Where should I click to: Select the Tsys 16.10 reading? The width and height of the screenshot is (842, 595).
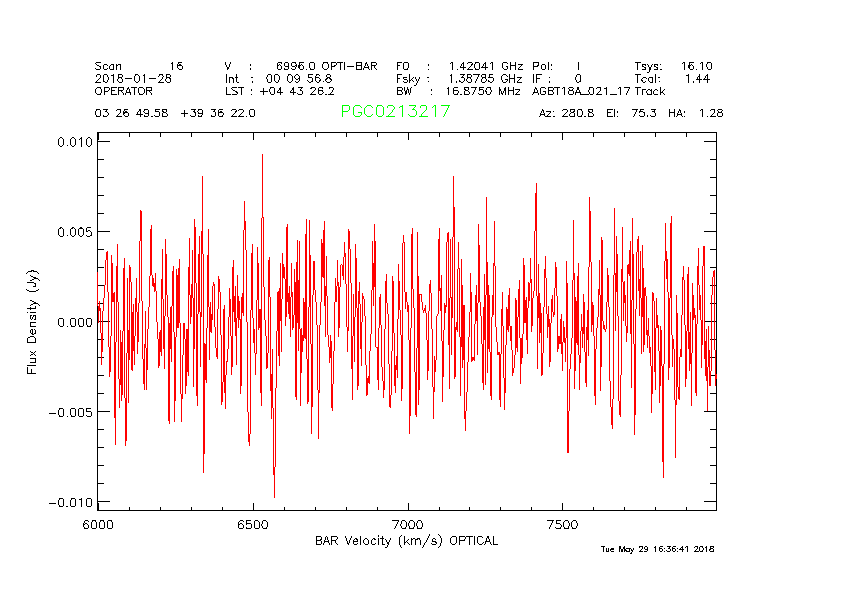673,65
